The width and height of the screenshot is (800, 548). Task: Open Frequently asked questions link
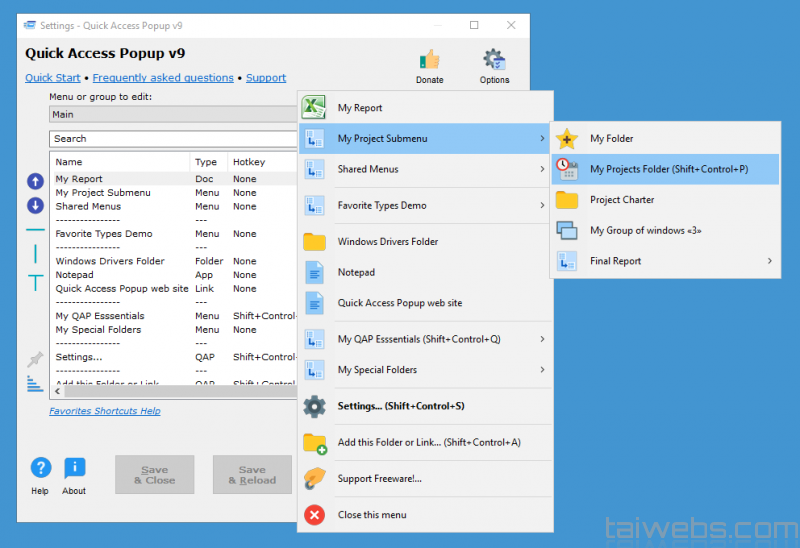163,78
